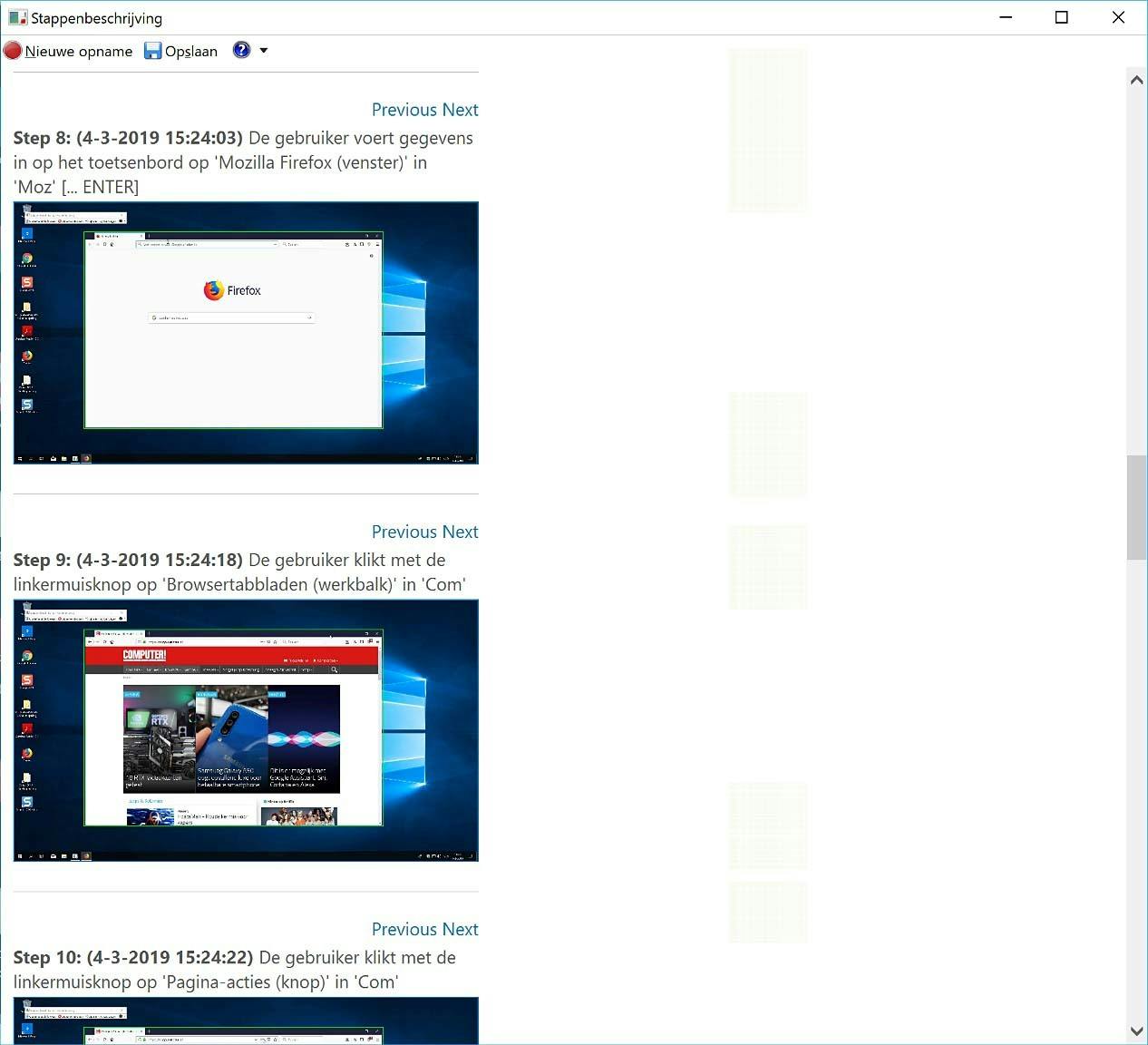
Task: Click the scrollbar down arrow
Action: click(1136, 1031)
